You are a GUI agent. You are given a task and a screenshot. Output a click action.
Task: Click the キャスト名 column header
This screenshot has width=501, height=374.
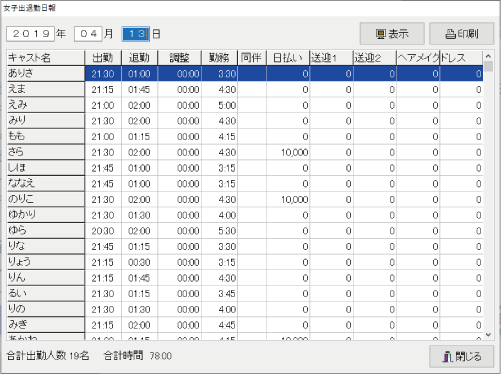[46, 58]
